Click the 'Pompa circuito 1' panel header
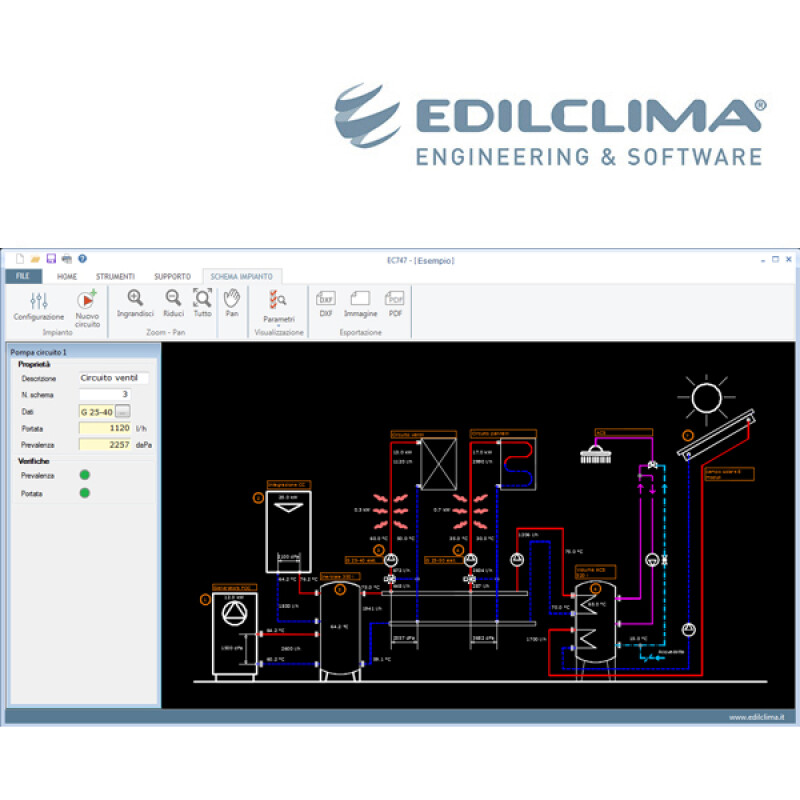Image resolution: width=800 pixels, height=800 pixels. coord(85,352)
